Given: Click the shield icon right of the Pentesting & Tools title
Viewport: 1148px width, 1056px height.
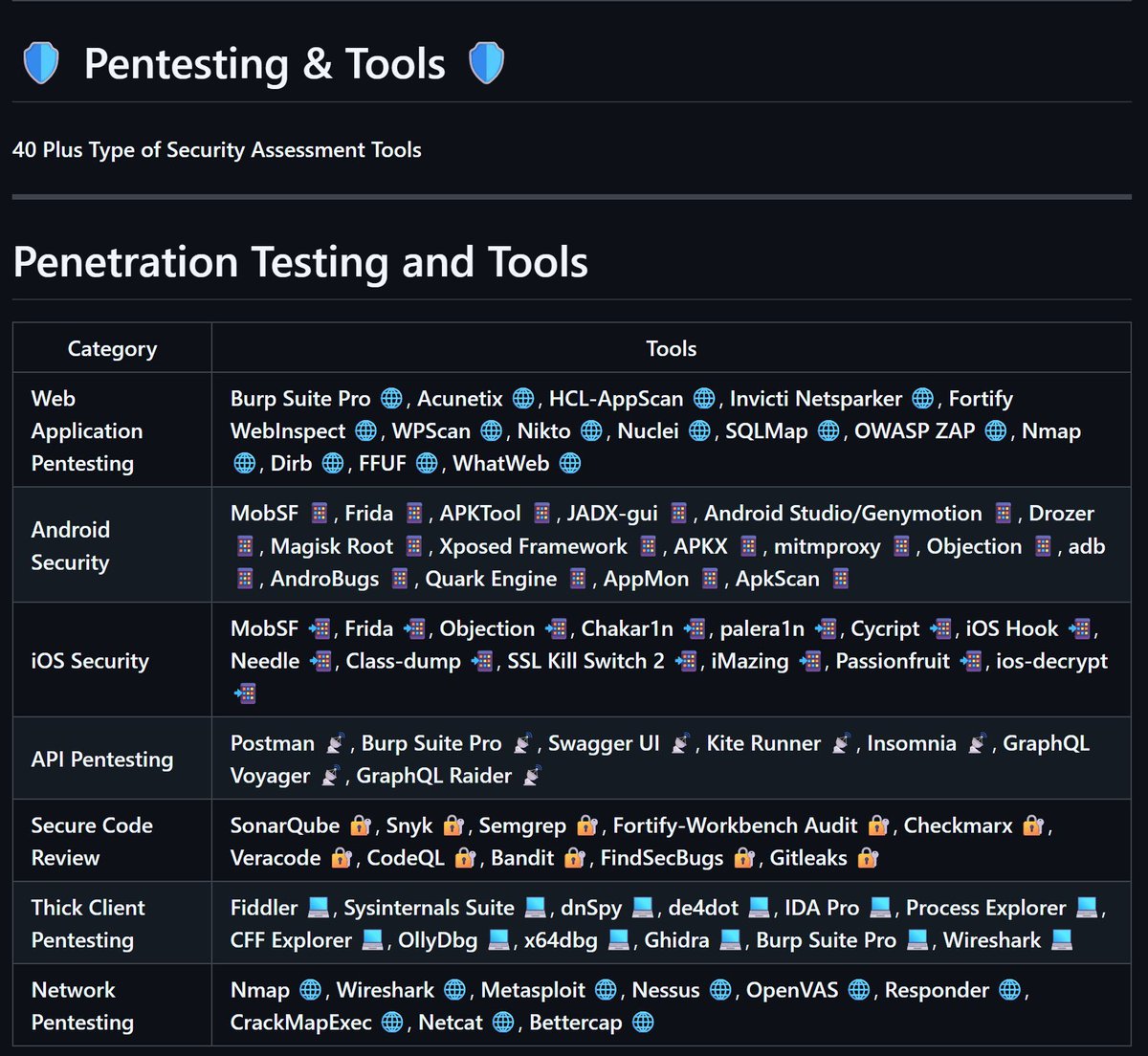Looking at the screenshot, I should [x=486, y=64].
